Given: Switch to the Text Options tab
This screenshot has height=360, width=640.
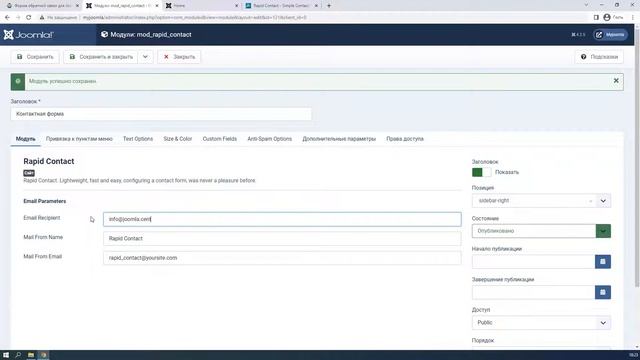Looking at the screenshot, I should (138, 139).
